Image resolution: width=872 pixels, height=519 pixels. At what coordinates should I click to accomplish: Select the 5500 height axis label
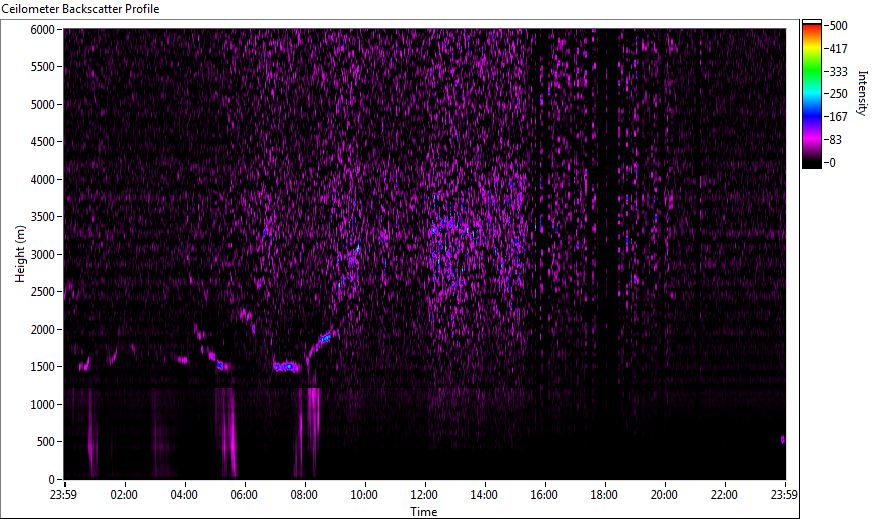click(42, 67)
